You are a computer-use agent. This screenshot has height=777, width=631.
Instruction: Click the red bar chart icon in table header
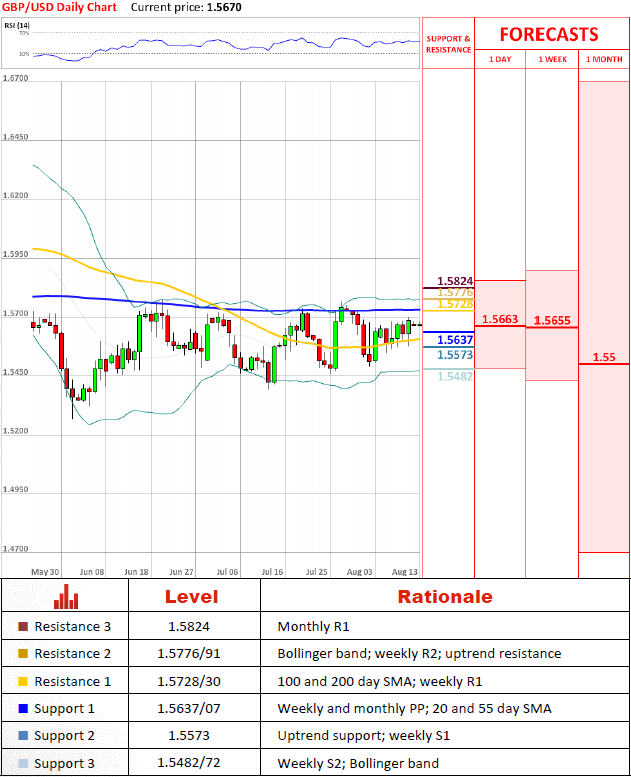pyautogui.click(x=66, y=596)
